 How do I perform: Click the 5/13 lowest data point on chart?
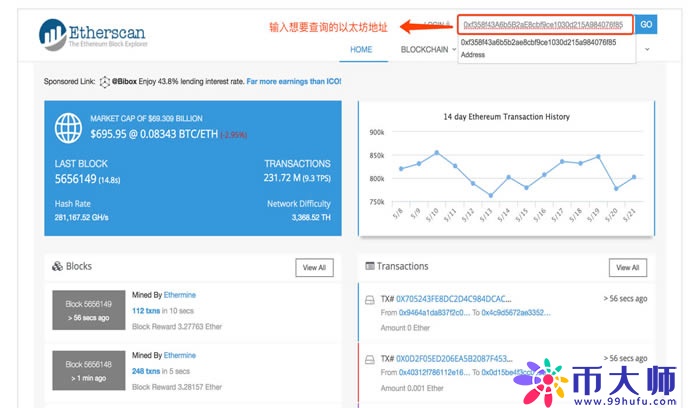coord(491,195)
